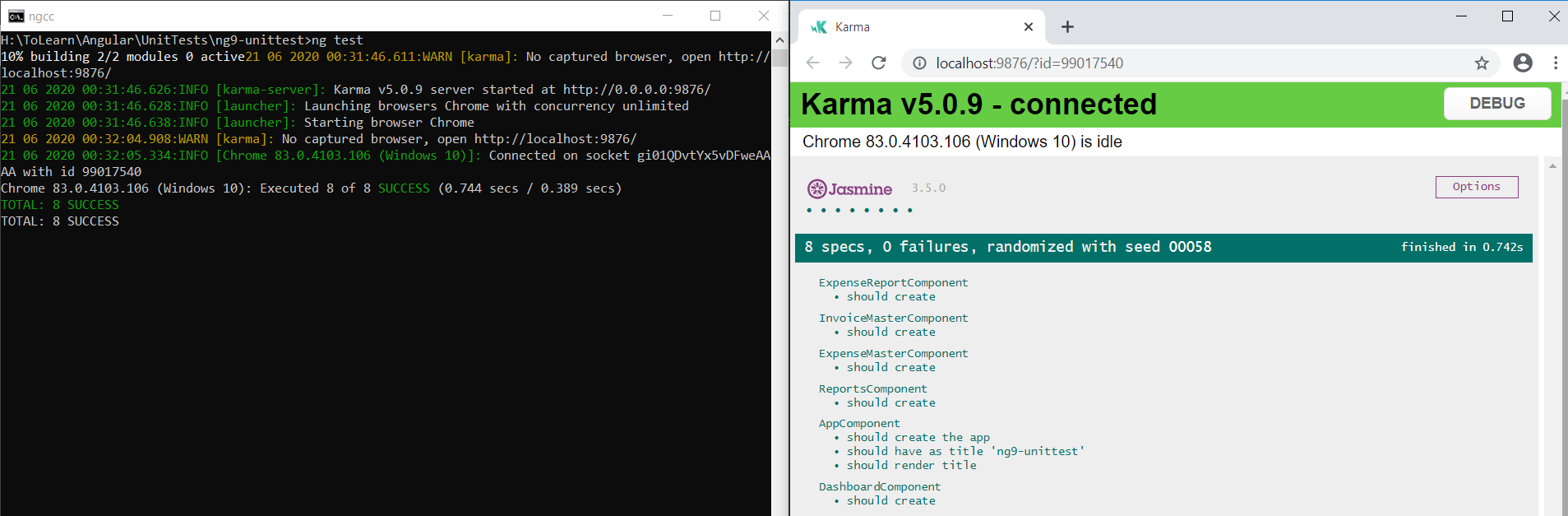The height and width of the screenshot is (516, 1568).
Task: Click the site information icon in address bar
Action: (x=919, y=63)
